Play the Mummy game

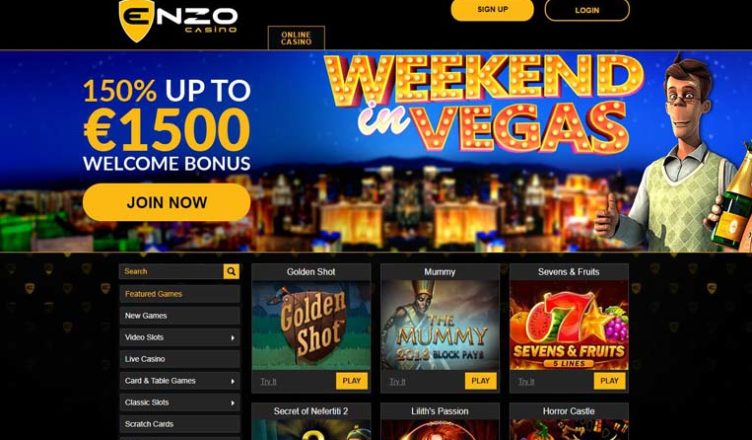point(481,381)
